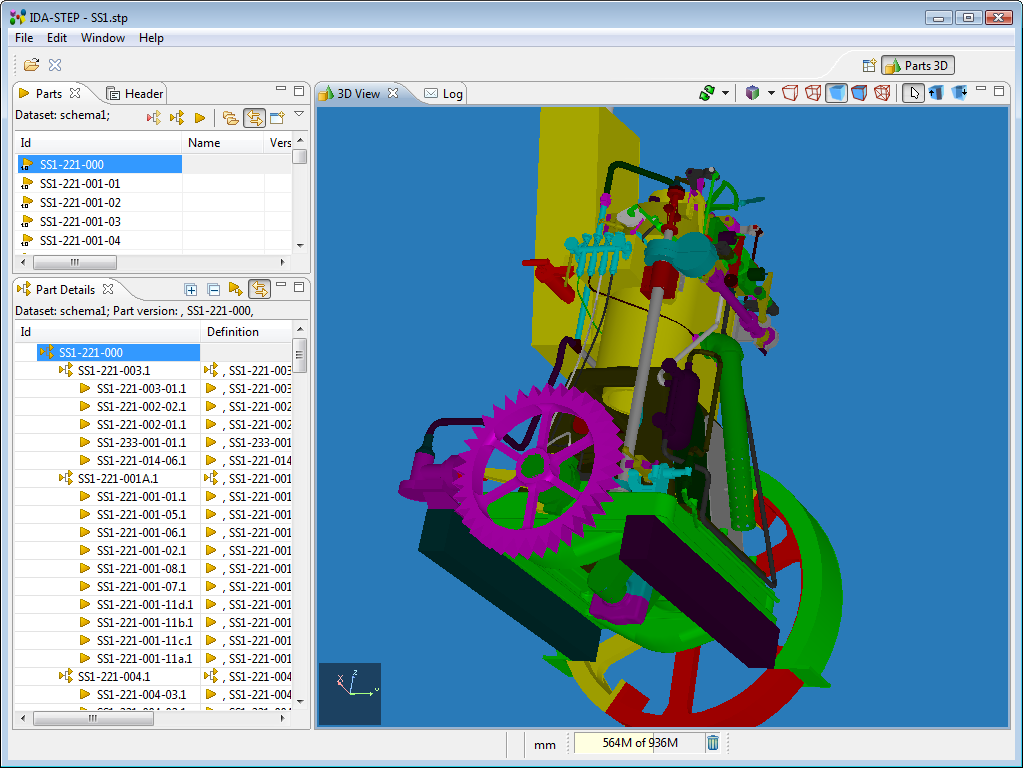
Task: Click the open file folder icon
Action: [x=31, y=65]
